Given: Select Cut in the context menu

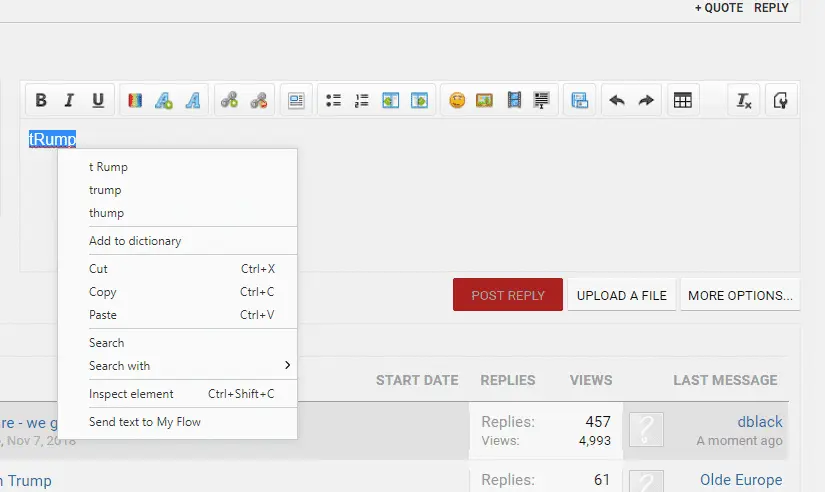Looking at the screenshot, I should [x=177, y=269].
